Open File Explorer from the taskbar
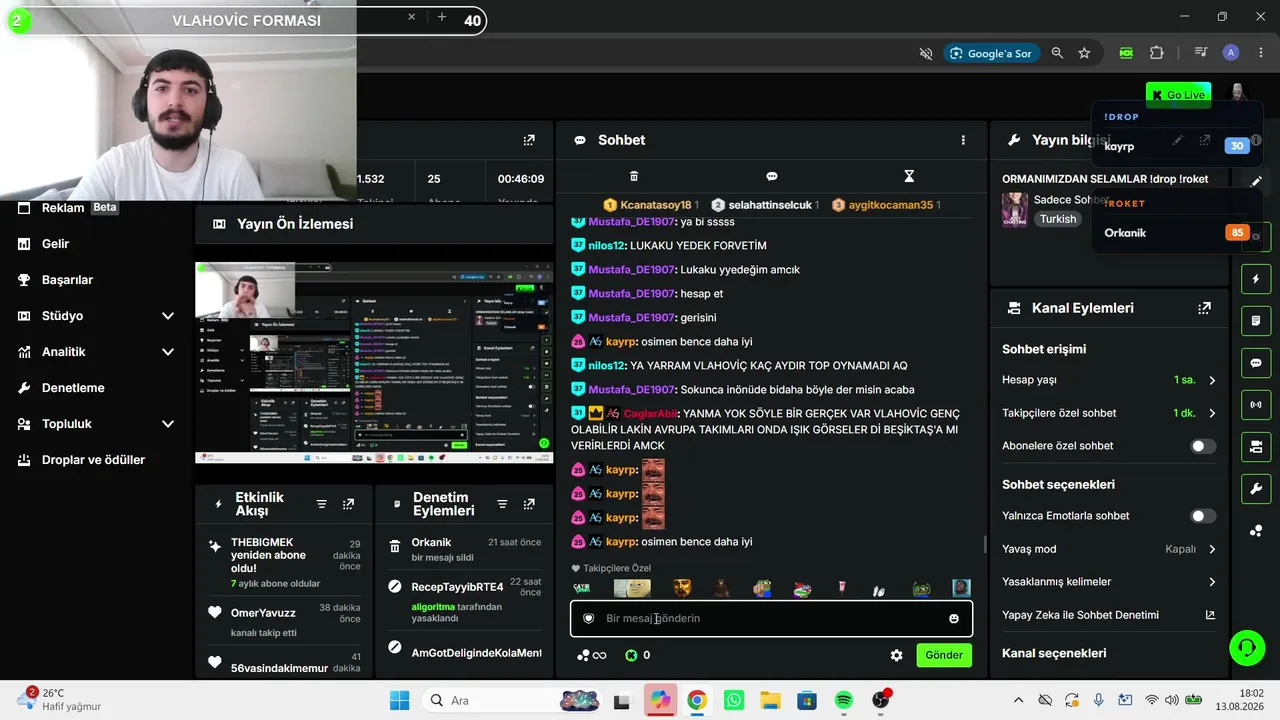This screenshot has width=1280, height=720. [769, 700]
